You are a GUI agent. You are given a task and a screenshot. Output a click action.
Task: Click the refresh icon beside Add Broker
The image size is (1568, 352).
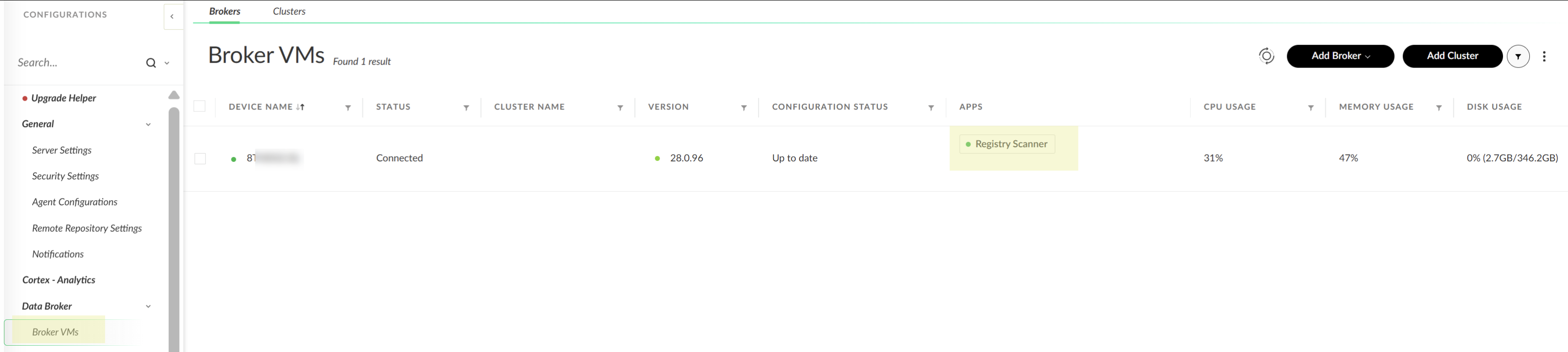(1266, 56)
